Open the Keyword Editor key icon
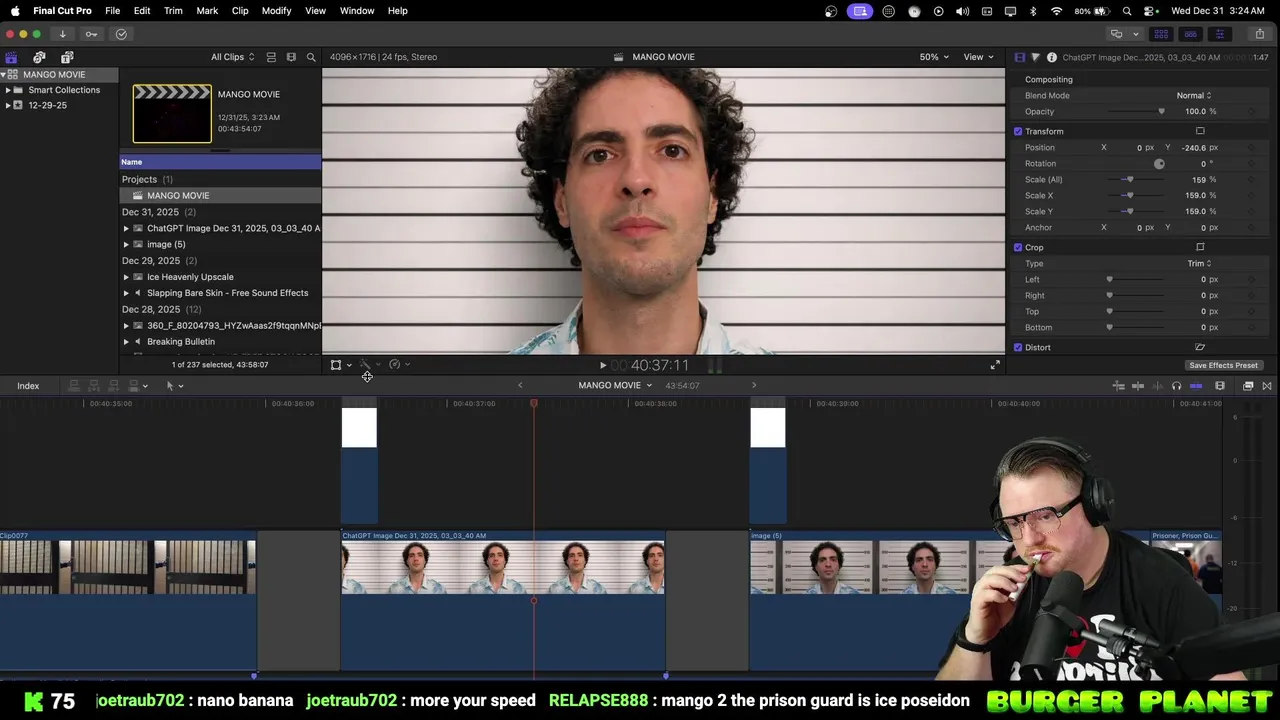Screen dimensions: 1280x720 (91, 34)
